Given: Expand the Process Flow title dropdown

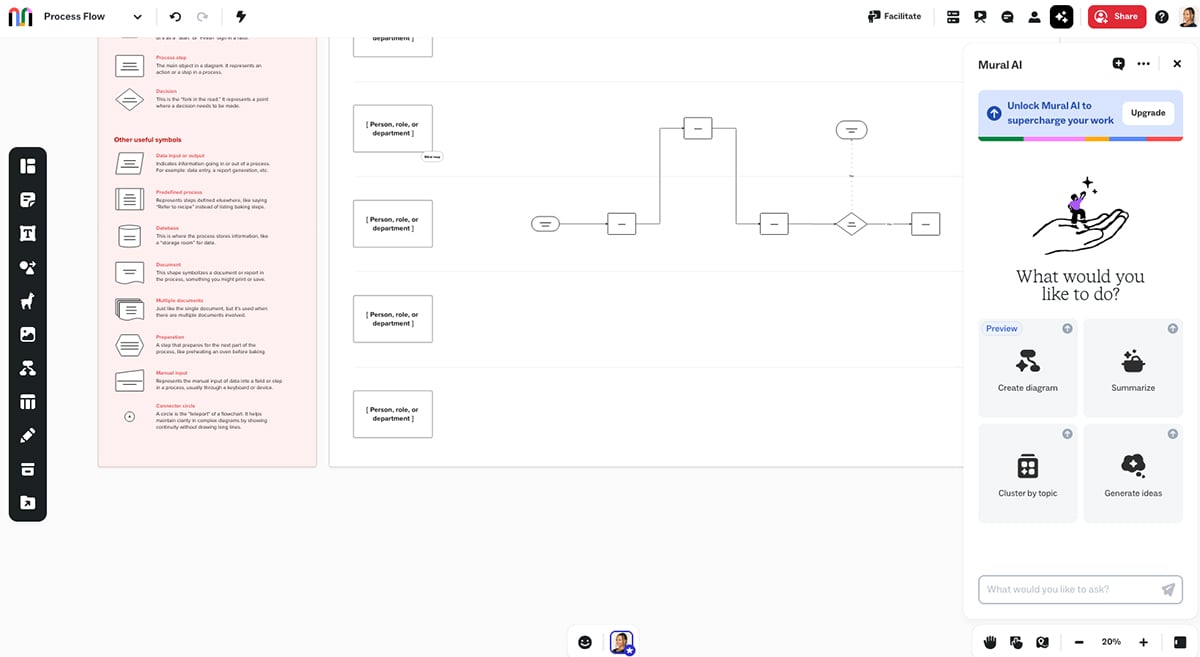Looking at the screenshot, I should tap(137, 16).
